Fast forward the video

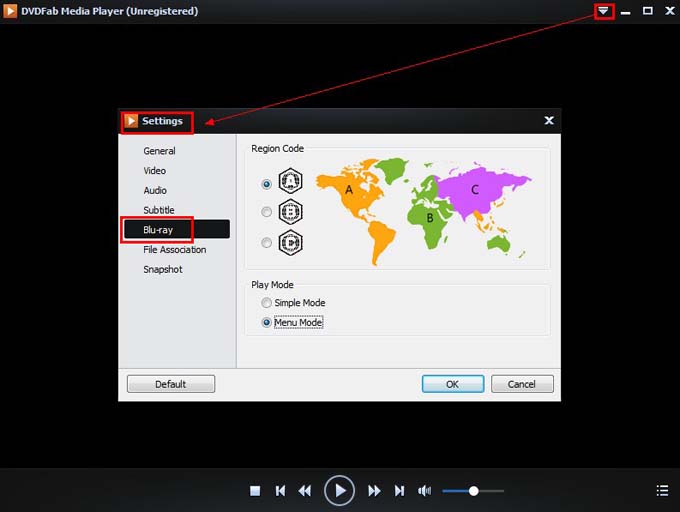click(x=374, y=491)
